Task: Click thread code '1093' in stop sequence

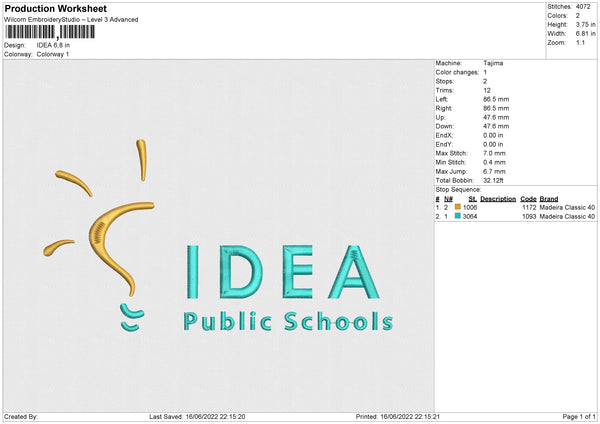Action: tap(529, 217)
